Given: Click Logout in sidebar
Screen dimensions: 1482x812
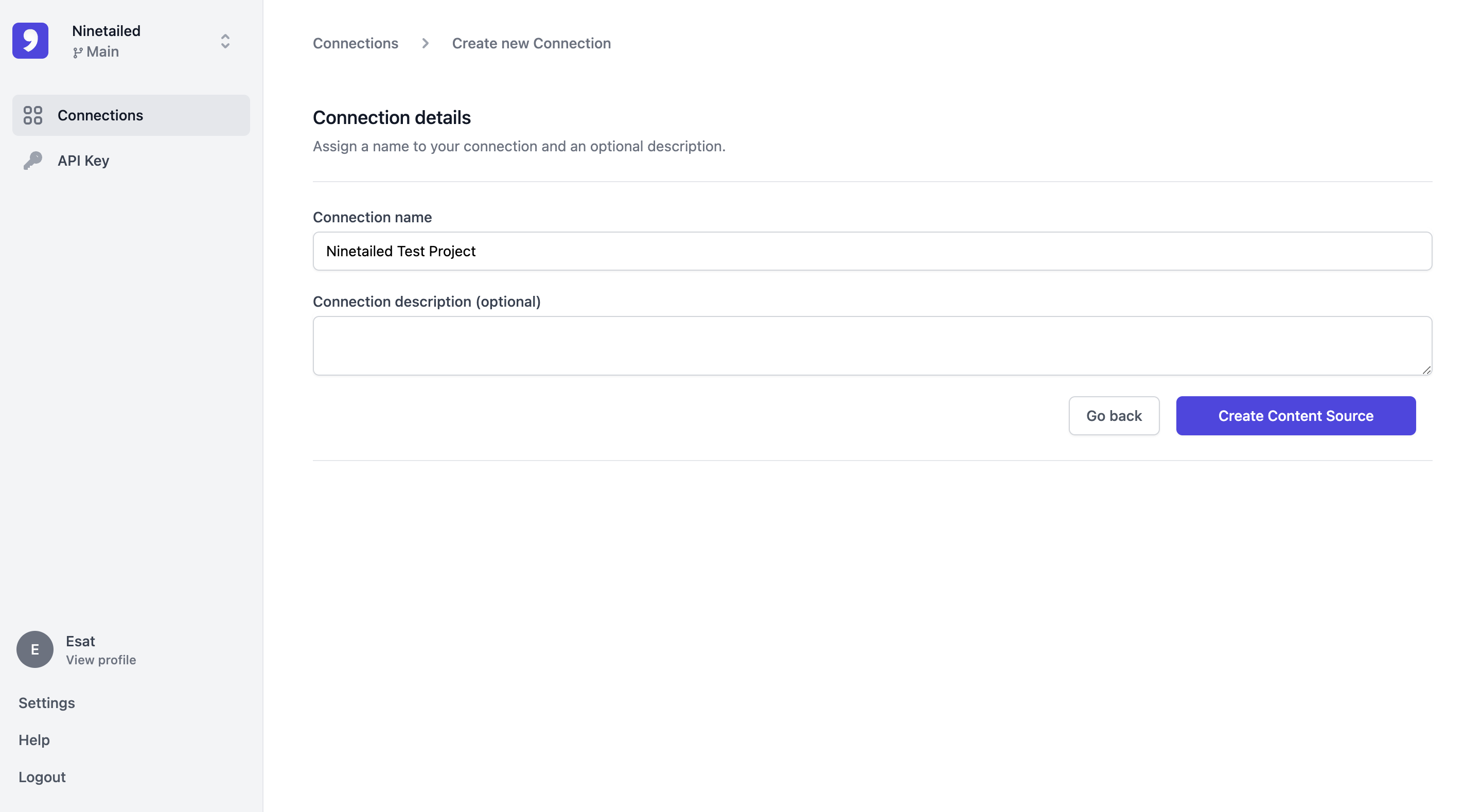Looking at the screenshot, I should click(42, 777).
